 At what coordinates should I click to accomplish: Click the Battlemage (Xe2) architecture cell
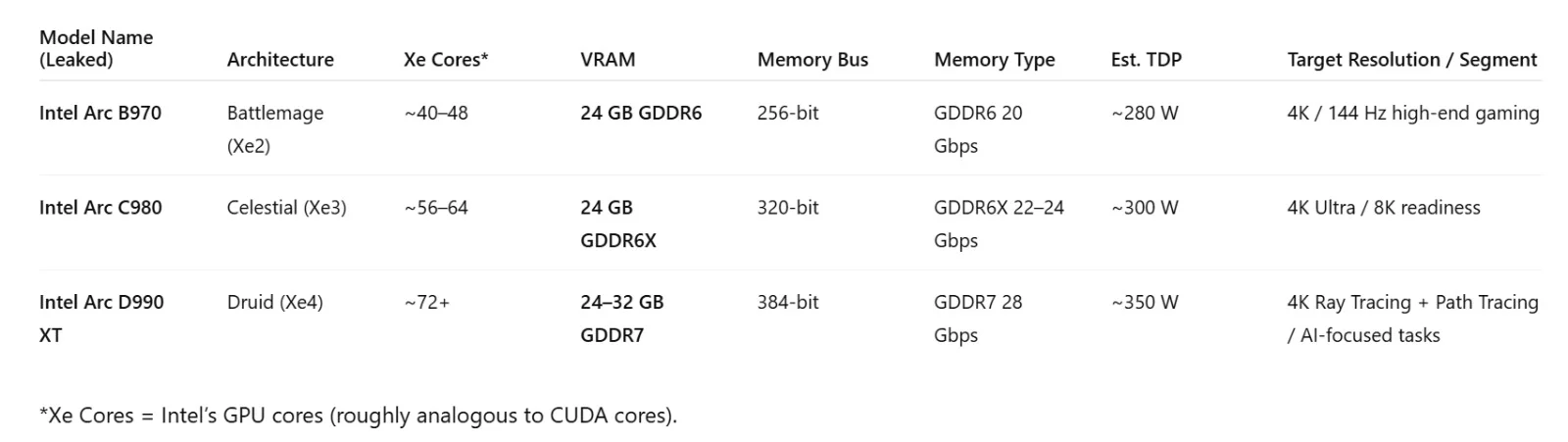274,128
